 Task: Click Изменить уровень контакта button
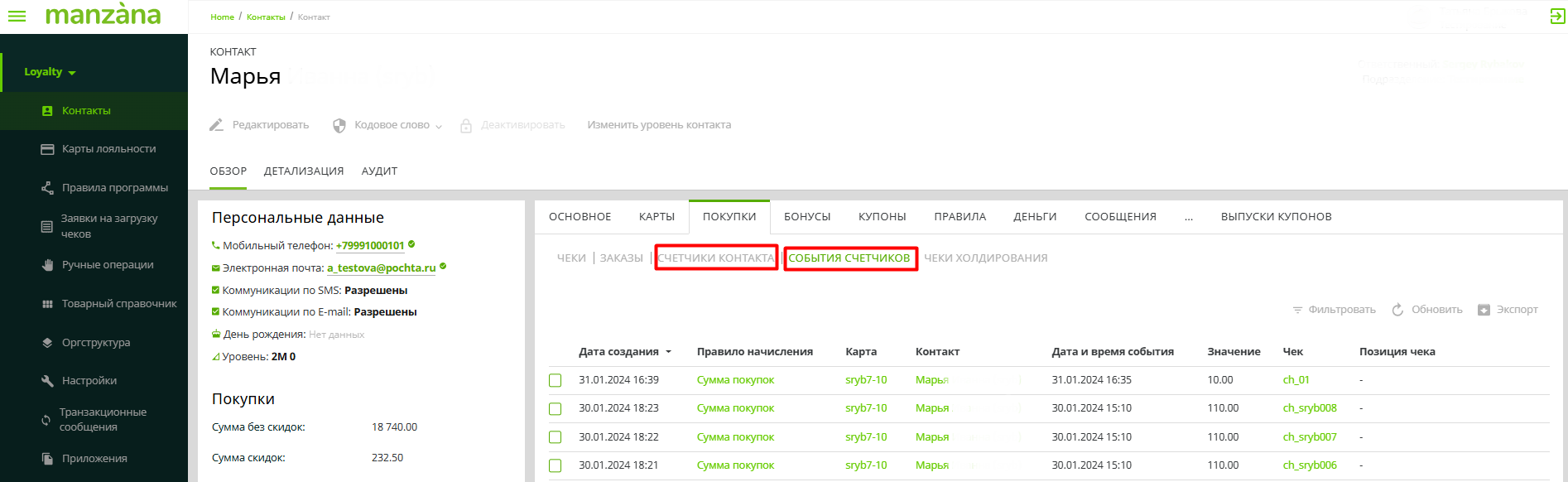(x=658, y=125)
